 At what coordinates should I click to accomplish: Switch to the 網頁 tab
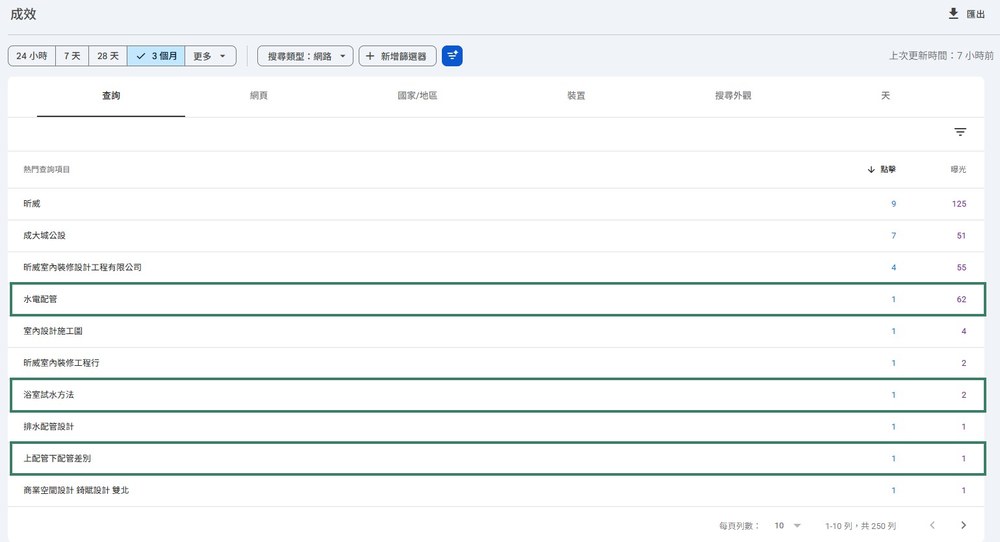click(x=259, y=96)
